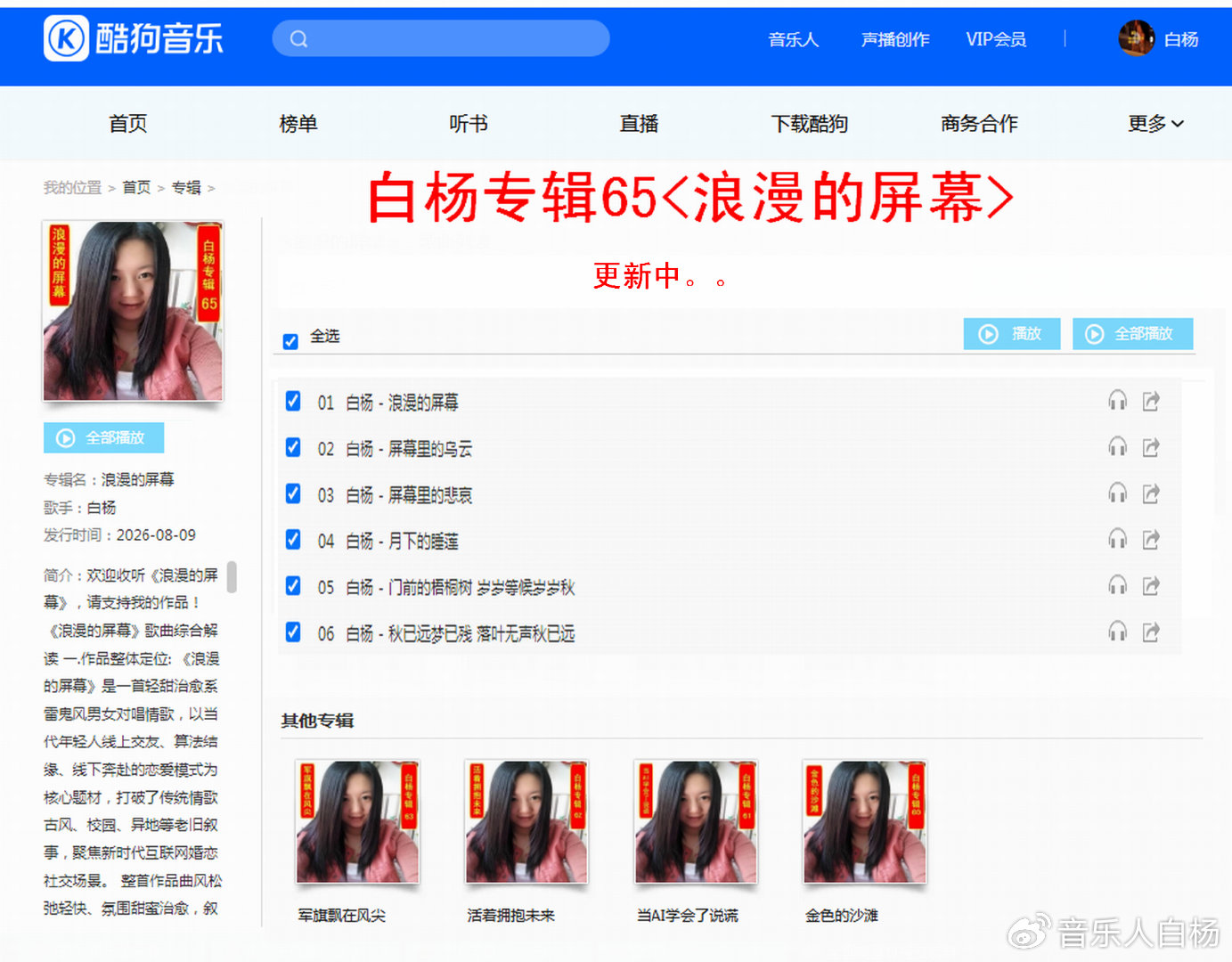
Task: Share track 06 秋已远梦已残
Action: pos(1151,632)
